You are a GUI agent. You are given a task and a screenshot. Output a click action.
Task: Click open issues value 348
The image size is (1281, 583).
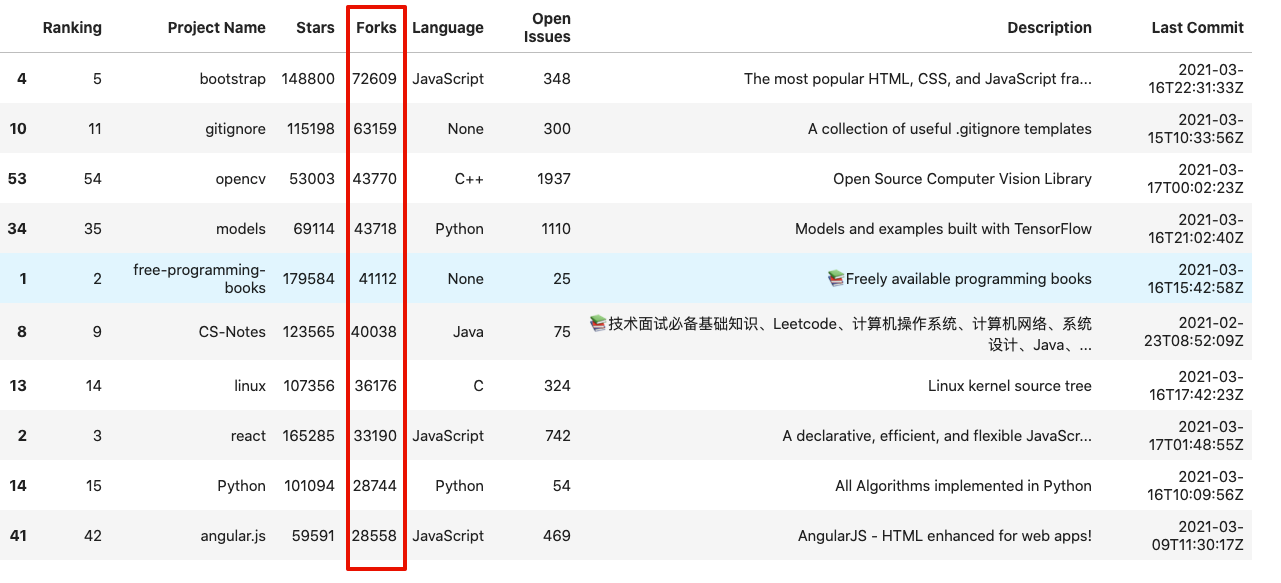coord(557,79)
